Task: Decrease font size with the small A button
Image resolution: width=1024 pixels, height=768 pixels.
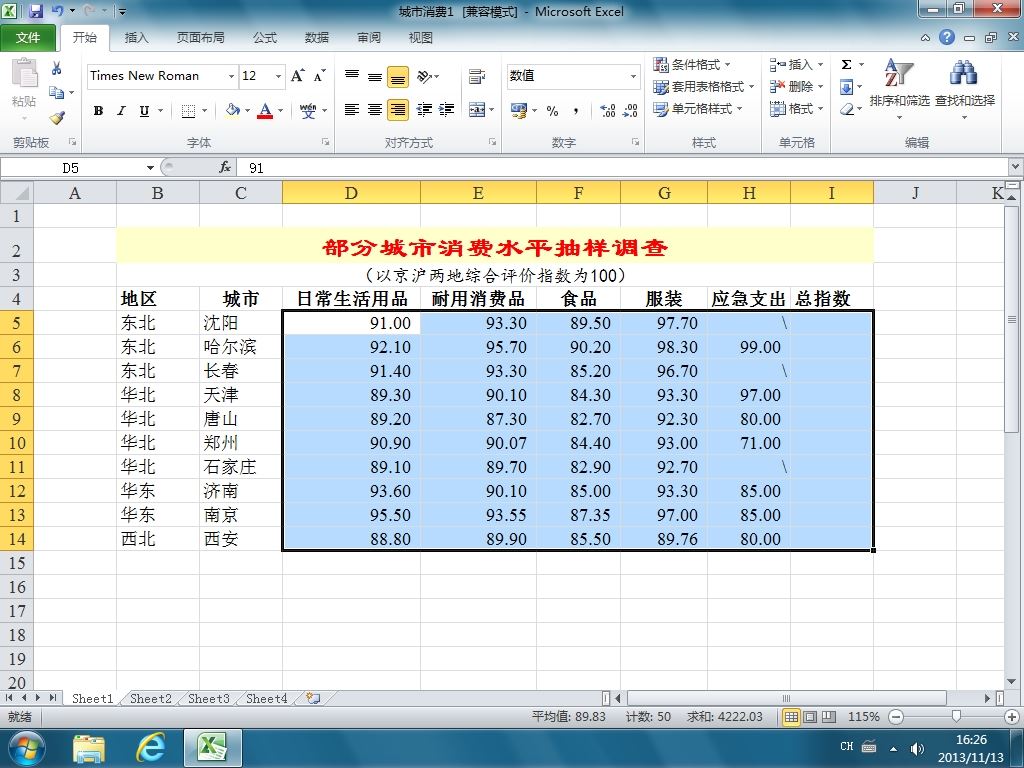Action: 319,76
